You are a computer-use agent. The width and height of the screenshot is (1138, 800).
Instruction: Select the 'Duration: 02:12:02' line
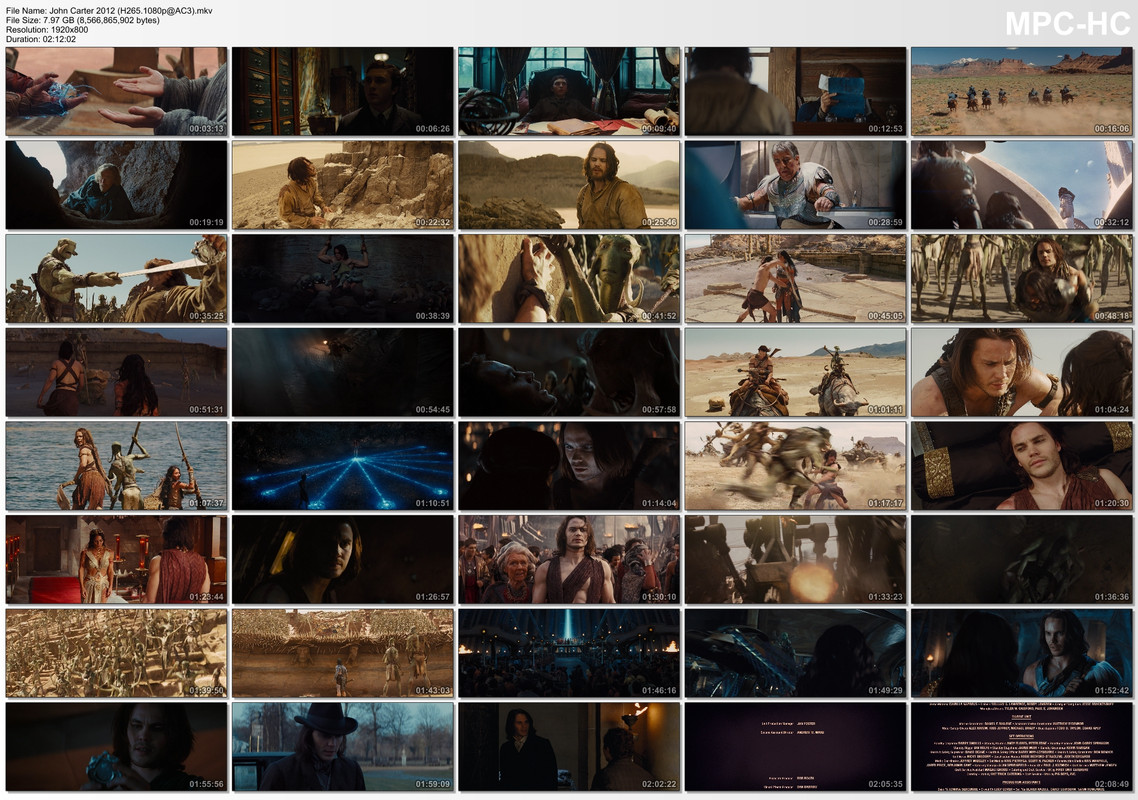click(x=41, y=39)
